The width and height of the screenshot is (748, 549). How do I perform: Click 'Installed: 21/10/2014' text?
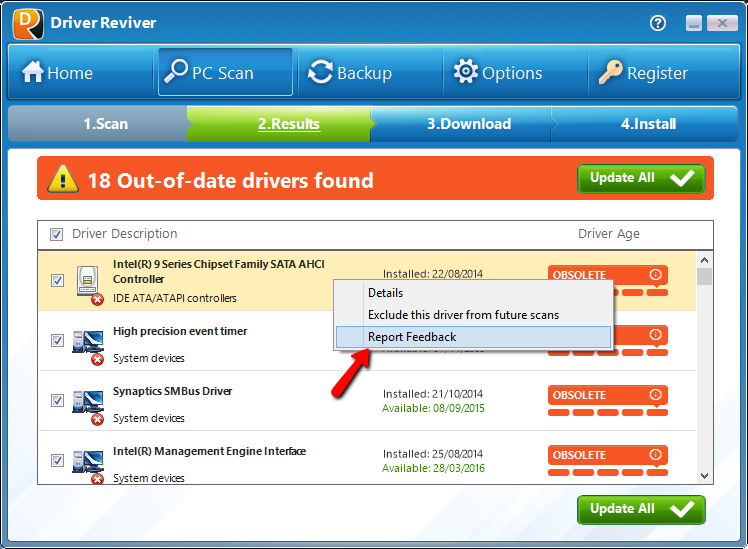pos(433,394)
